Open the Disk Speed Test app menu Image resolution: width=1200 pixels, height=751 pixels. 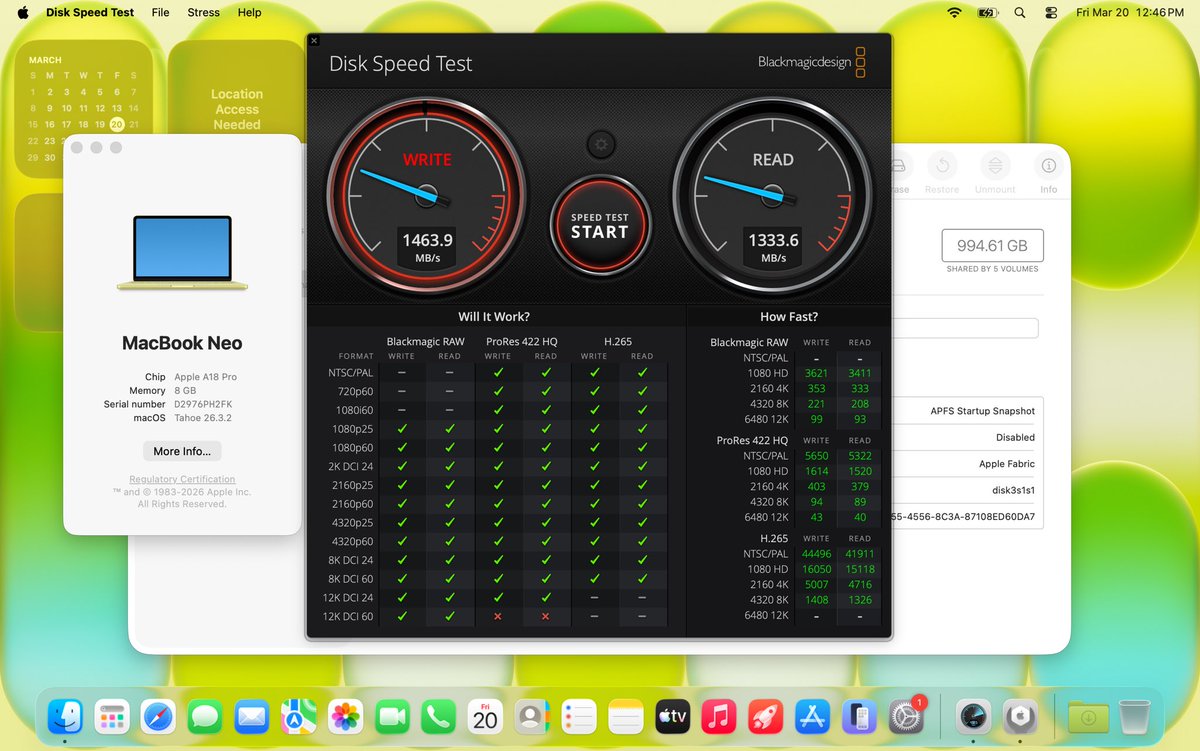coord(90,12)
